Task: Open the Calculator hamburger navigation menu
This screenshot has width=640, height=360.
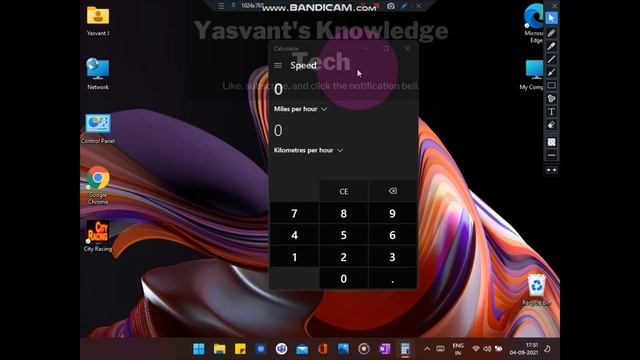Action: click(278, 65)
